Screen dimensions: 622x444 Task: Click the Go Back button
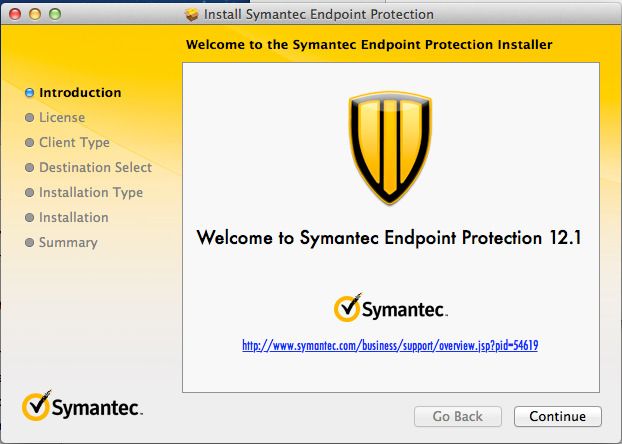(x=458, y=416)
